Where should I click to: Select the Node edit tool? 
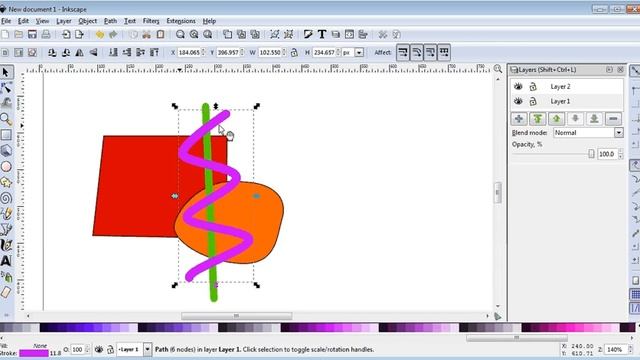pos(6,88)
